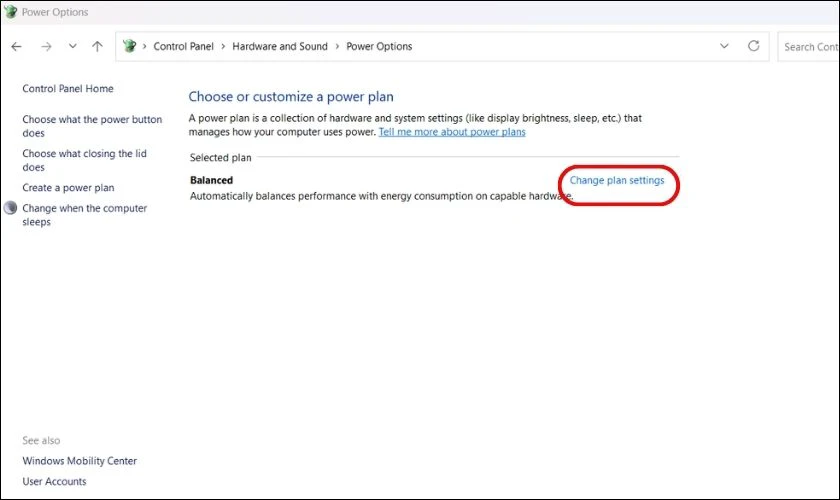Click Change plan settings for Balanced

(617, 181)
